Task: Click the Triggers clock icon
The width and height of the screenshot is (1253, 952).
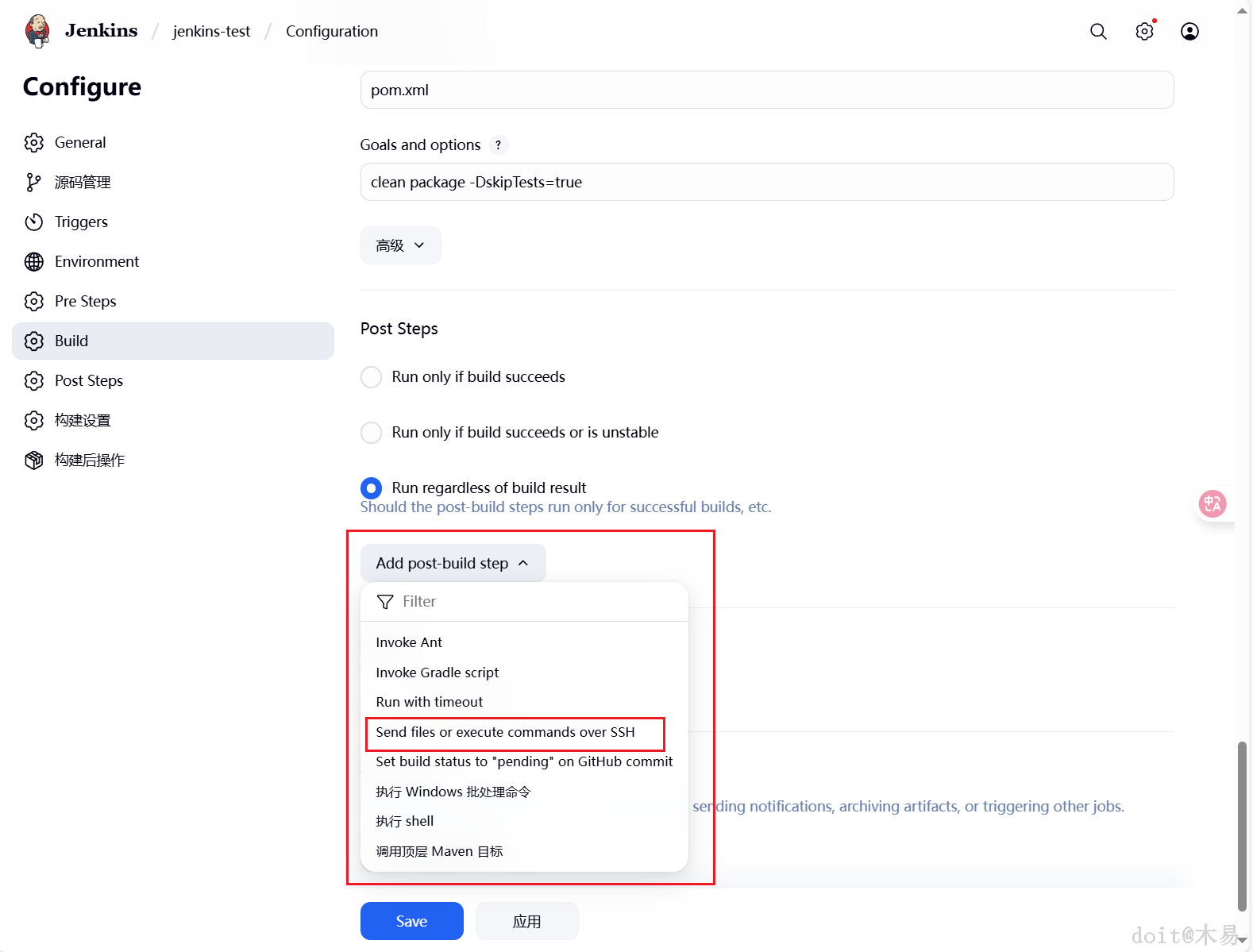Action: pos(33,222)
